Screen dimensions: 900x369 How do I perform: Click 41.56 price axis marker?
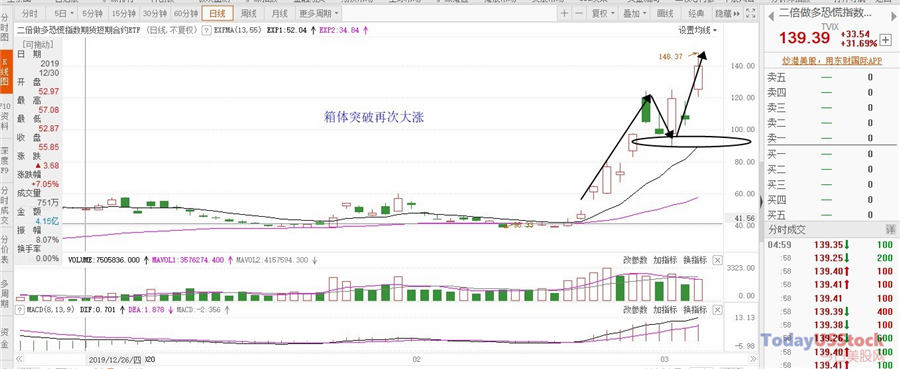[744, 218]
